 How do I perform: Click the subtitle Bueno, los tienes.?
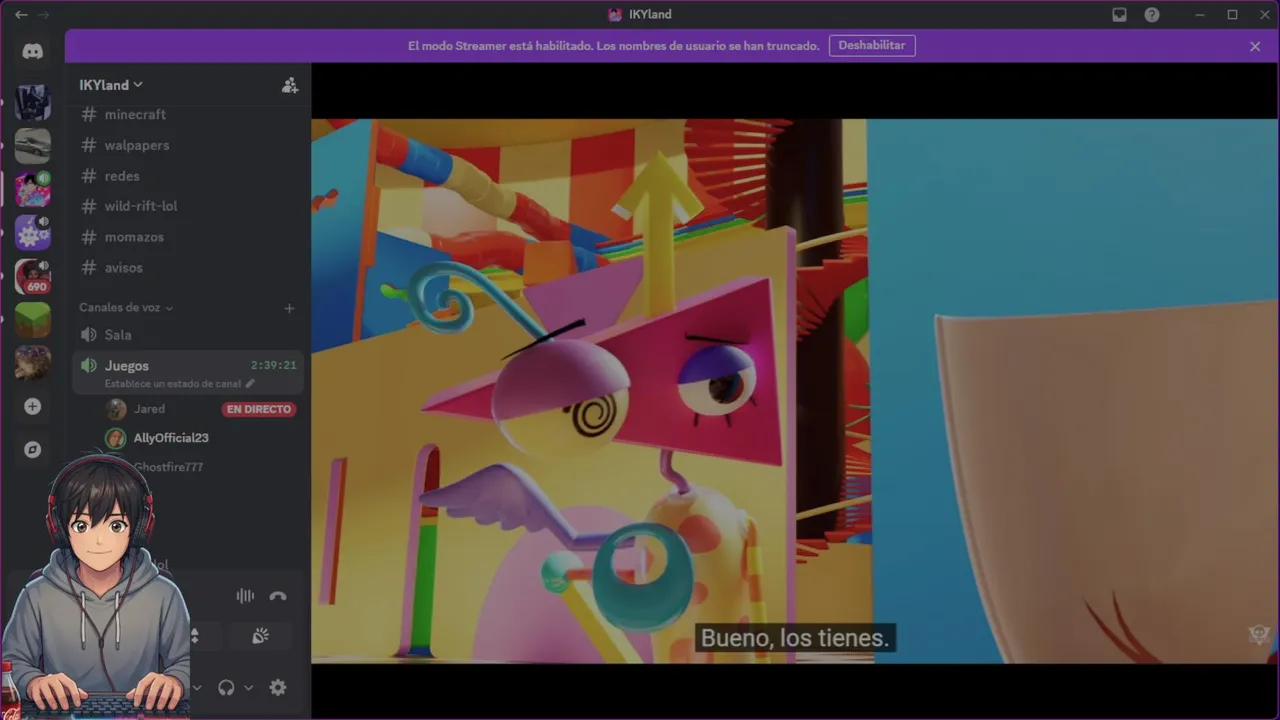pyautogui.click(x=795, y=638)
